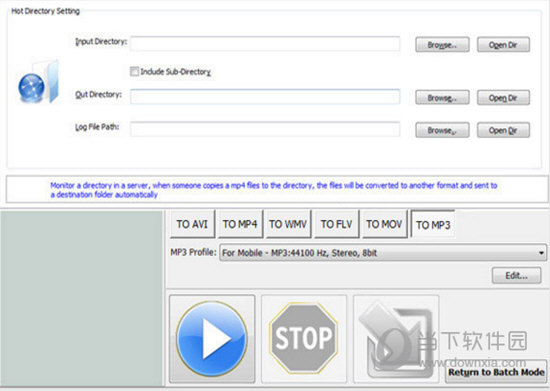
Task: Choose the TO MOV tab
Action: [x=384, y=224]
